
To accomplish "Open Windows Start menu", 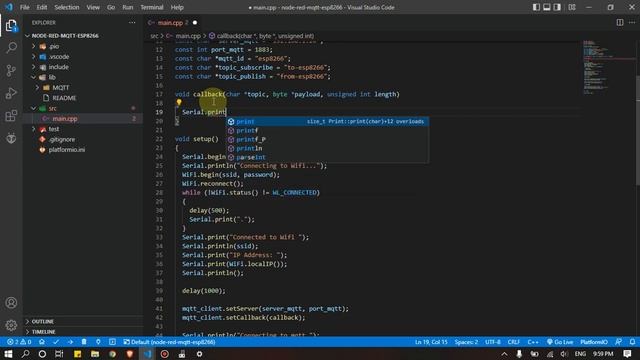I will pyautogui.click(x=8, y=354).
